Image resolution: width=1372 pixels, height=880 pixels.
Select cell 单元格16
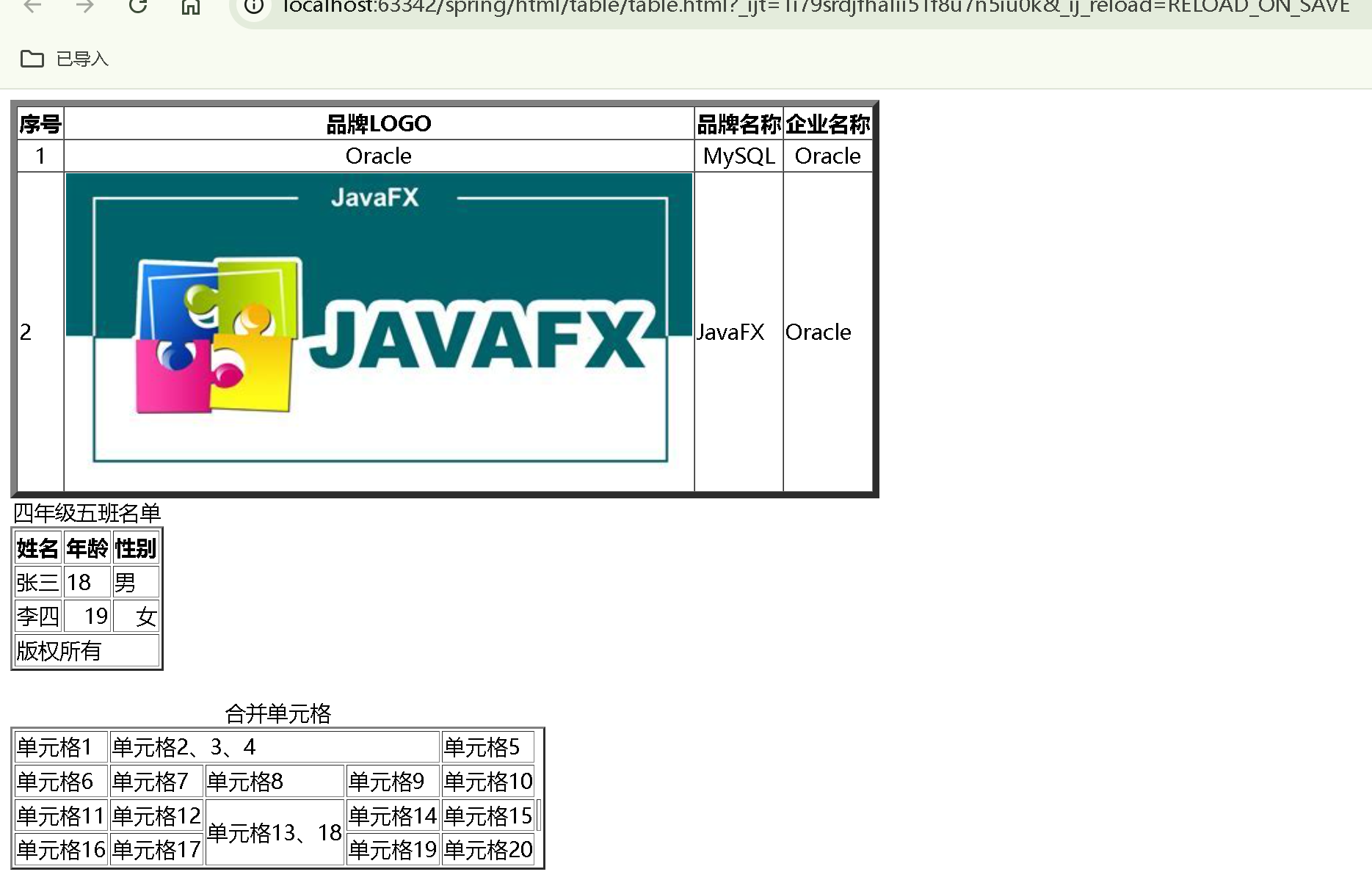tap(62, 849)
